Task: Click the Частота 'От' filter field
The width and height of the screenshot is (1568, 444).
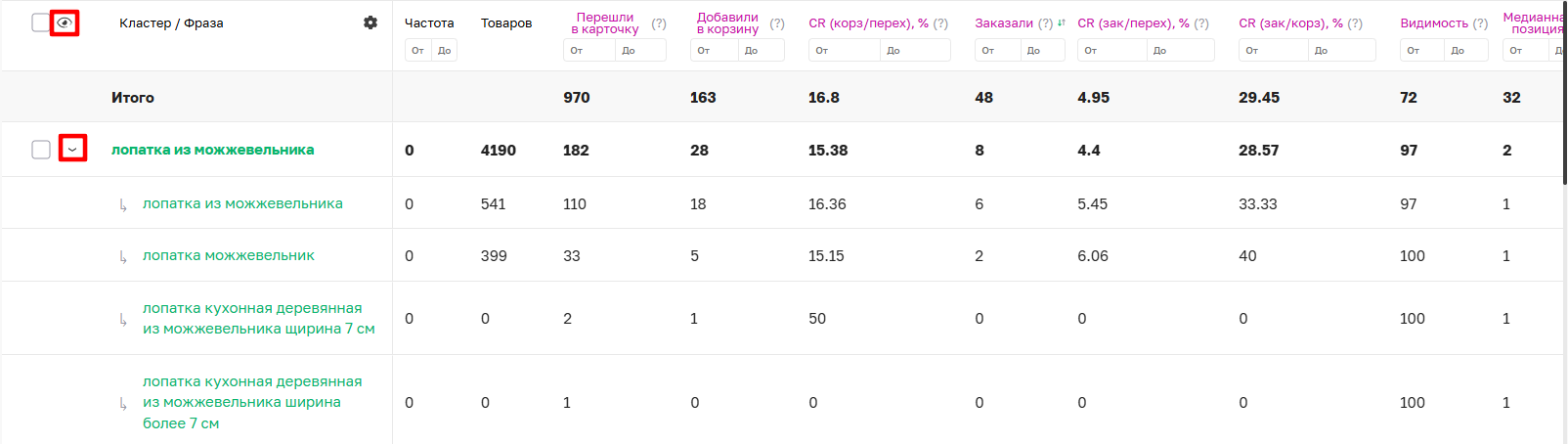Action: point(418,50)
